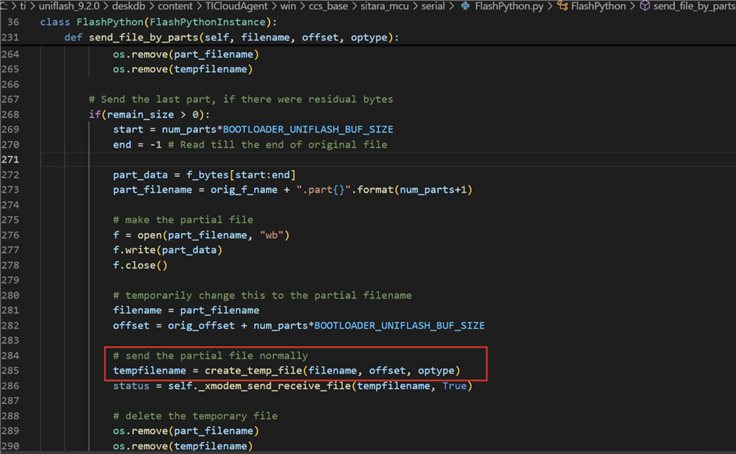The width and height of the screenshot is (736, 454).
Task: Click the 'start = num_parts*BOOTLOADER_UNIFLASH_BUF_SIZE' line
Action: (253, 130)
